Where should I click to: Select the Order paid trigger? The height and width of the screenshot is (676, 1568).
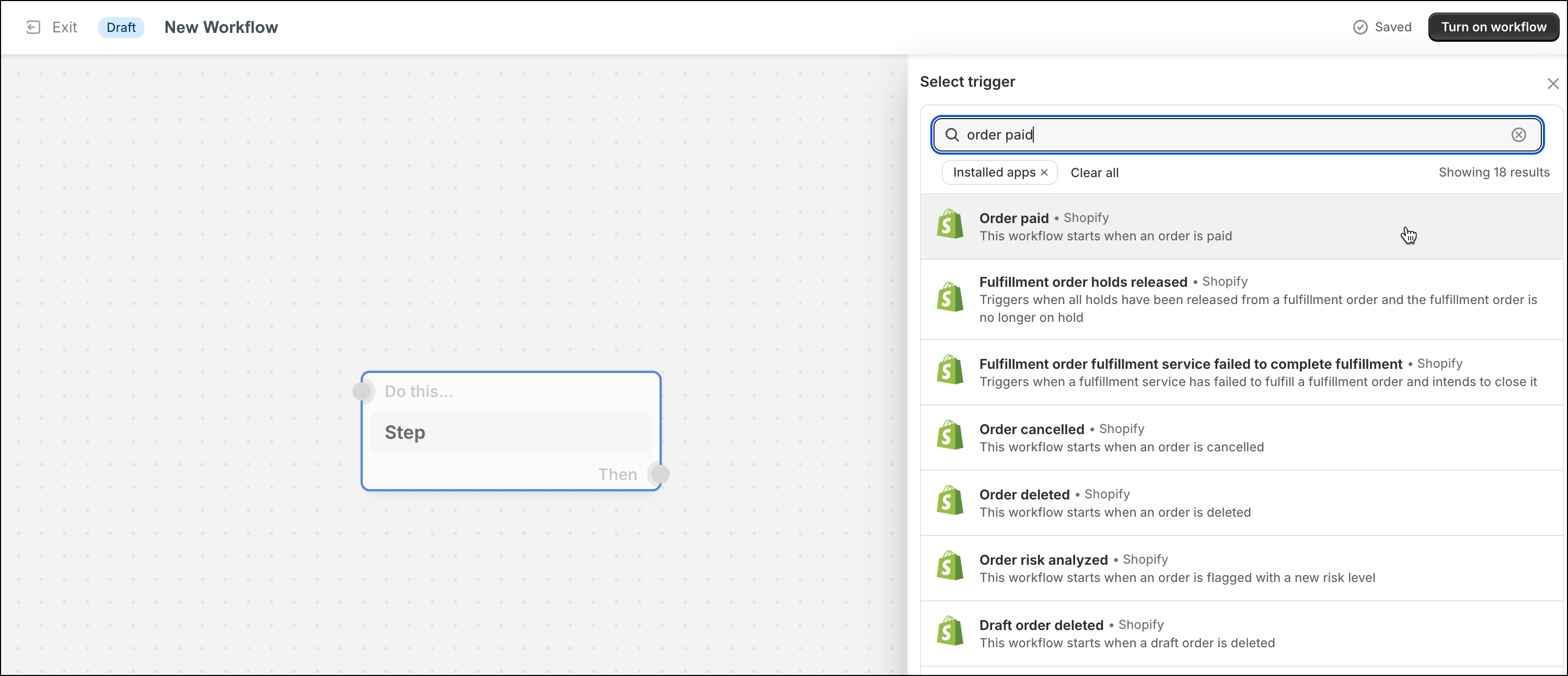point(1242,227)
